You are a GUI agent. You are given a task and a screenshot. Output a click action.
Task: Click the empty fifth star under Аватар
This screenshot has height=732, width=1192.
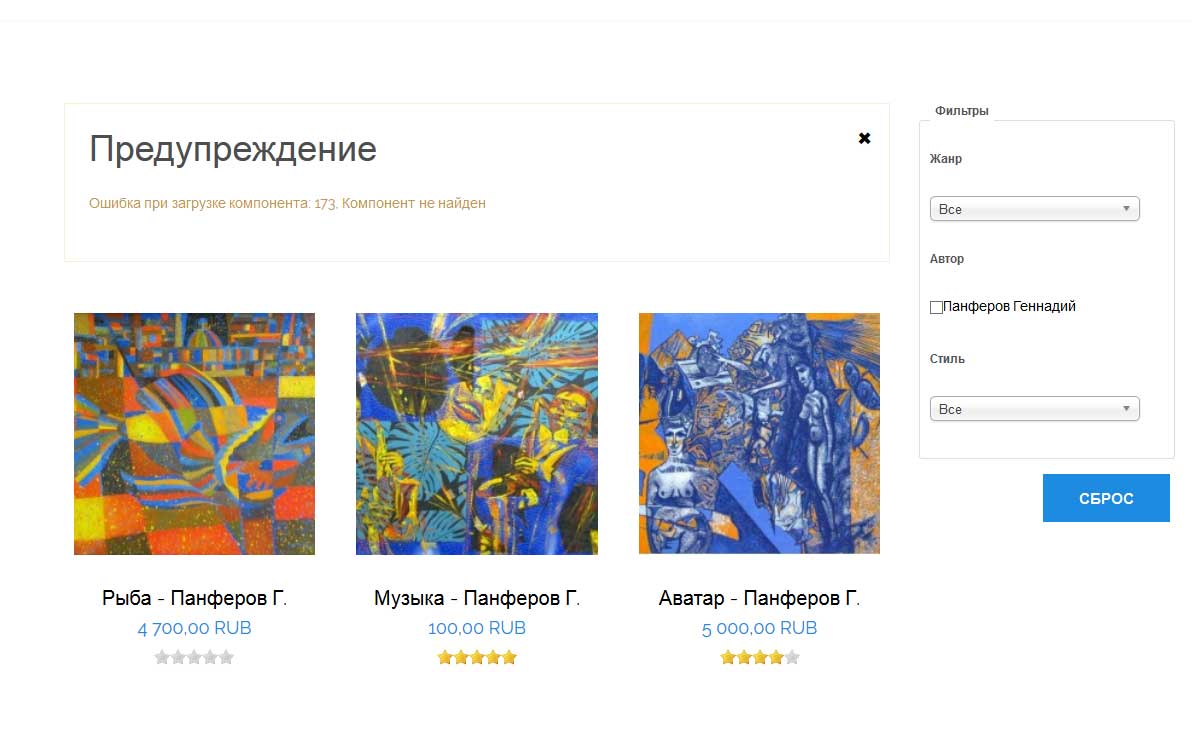point(792,658)
